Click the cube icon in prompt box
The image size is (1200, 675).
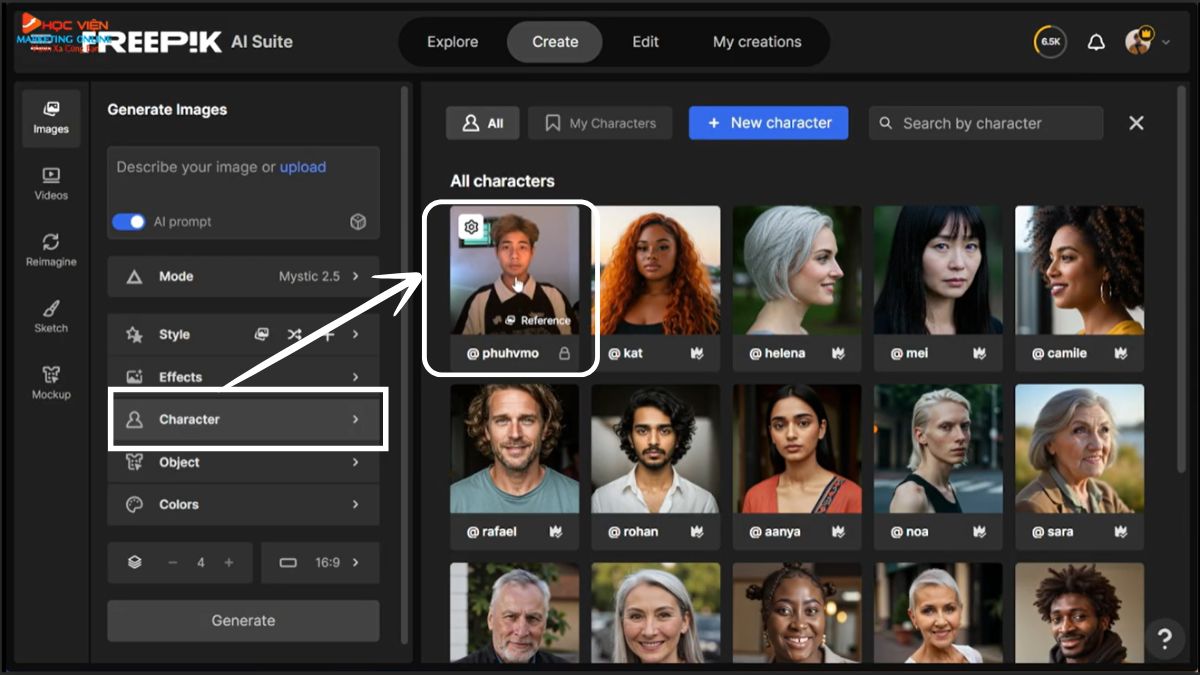pos(358,222)
